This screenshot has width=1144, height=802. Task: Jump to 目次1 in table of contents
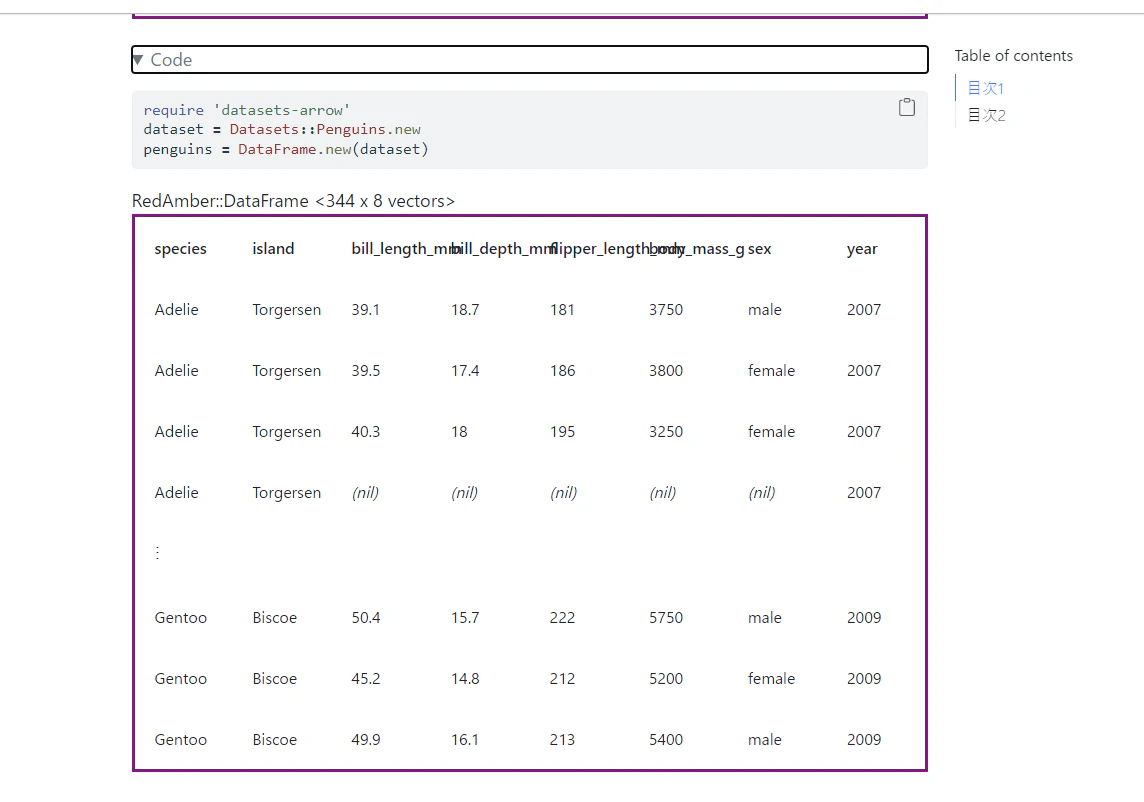click(986, 88)
